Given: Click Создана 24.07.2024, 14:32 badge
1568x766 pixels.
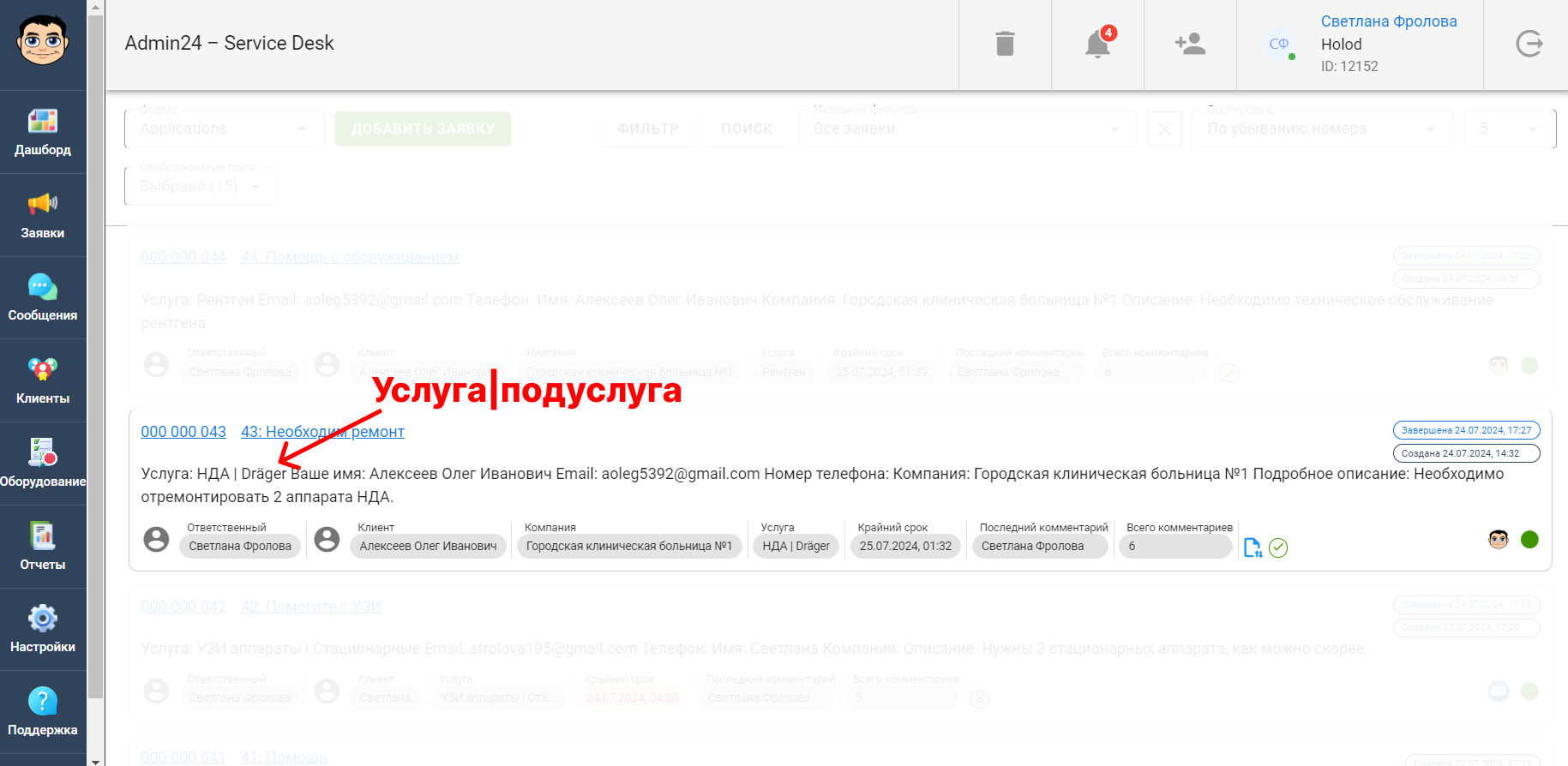Looking at the screenshot, I should pos(1467,453).
